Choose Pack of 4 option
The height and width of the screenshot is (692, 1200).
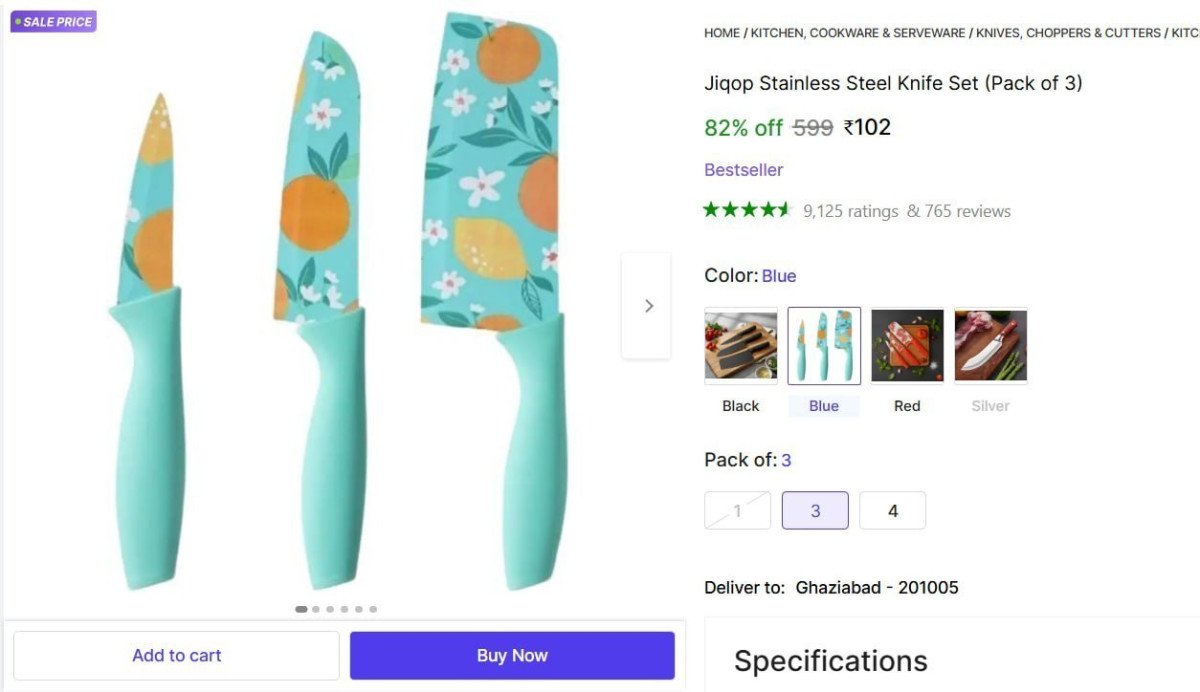coord(892,510)
